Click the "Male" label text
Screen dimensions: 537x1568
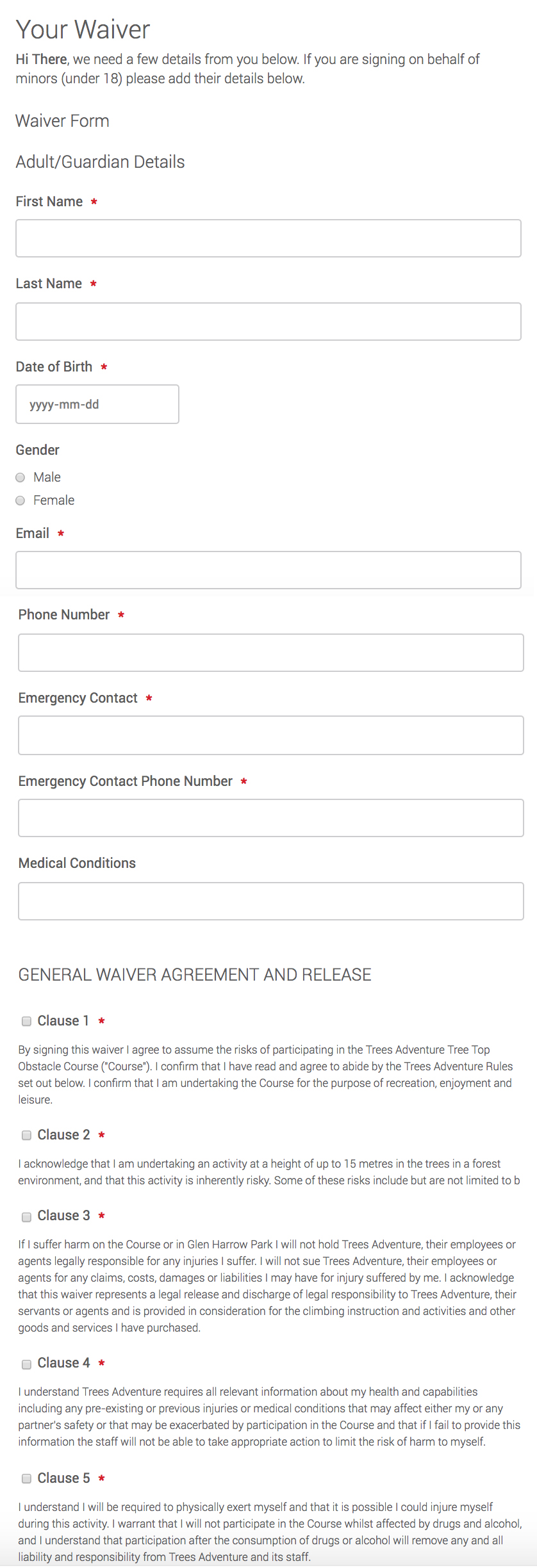(x=47, y=477)
